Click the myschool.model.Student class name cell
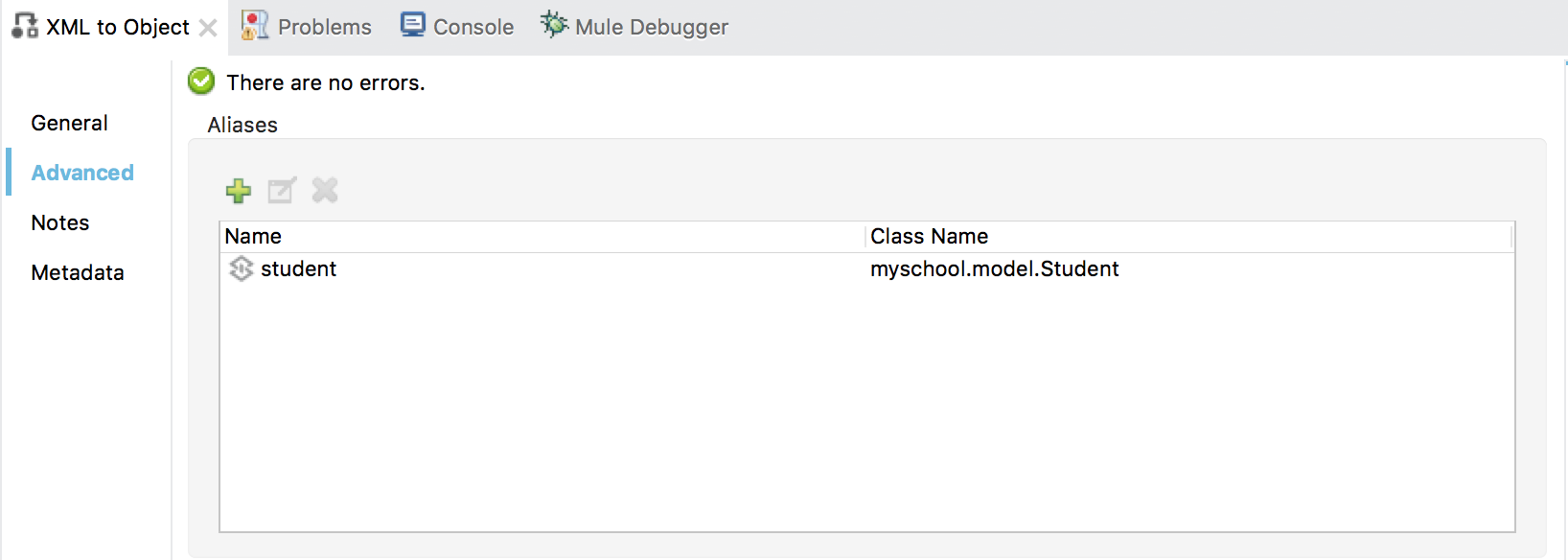1568x560 pixels. point(994,269)
